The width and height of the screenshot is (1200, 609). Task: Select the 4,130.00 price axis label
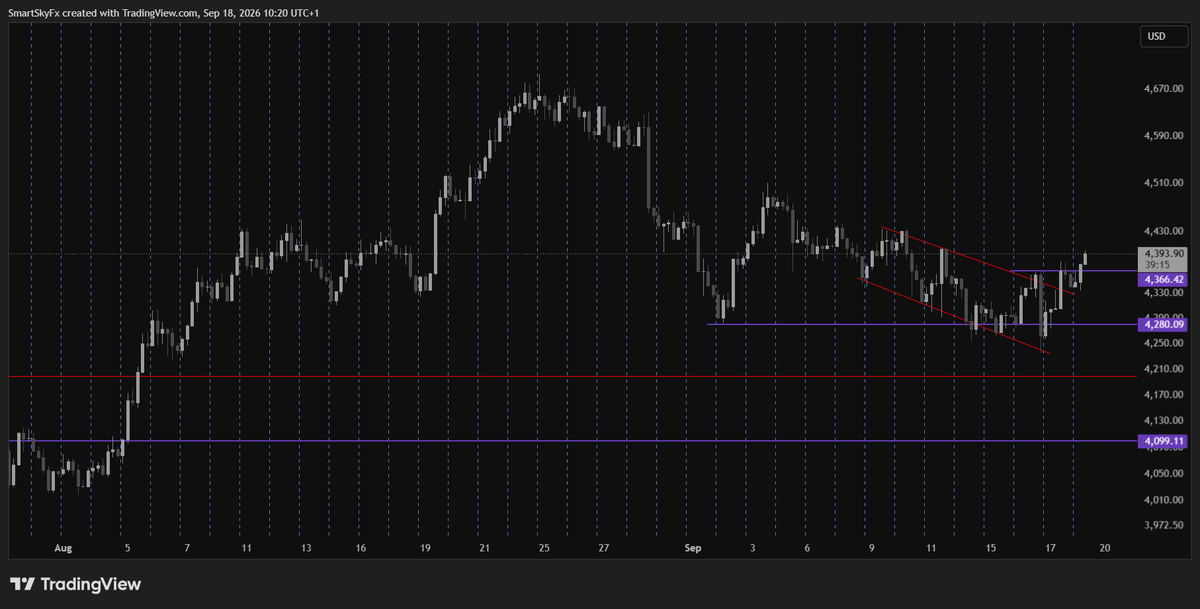tap(1163, 421)
